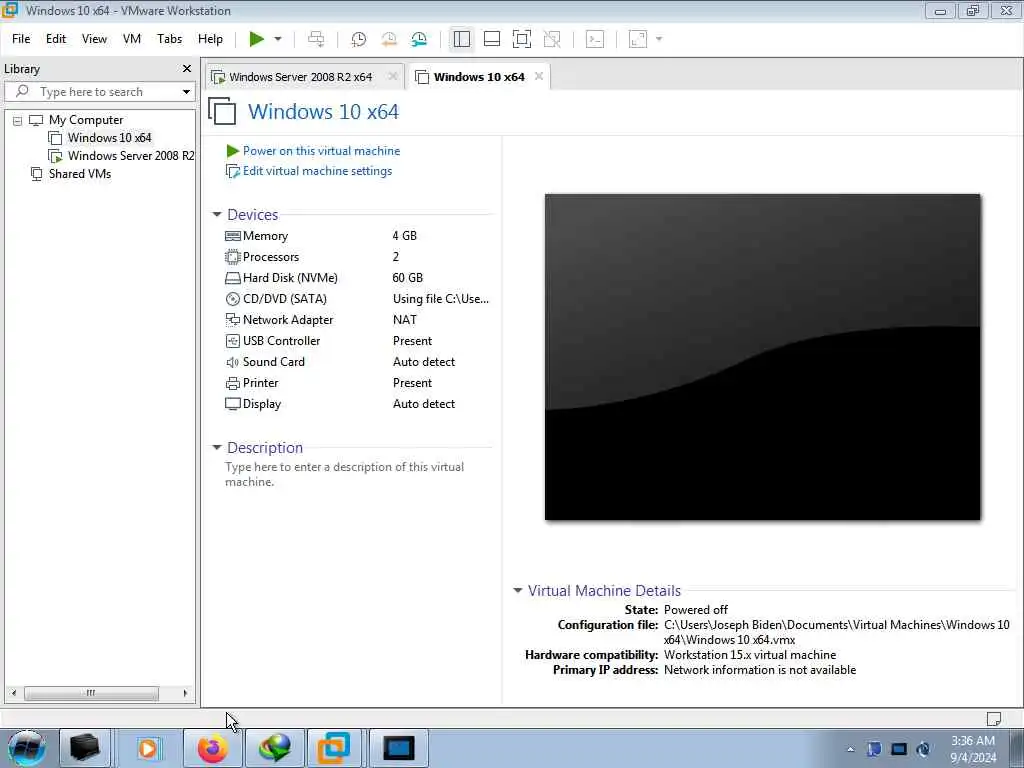Select Shared VMs in the library
The width and height of the screenshot is (1024, 768).
(x=71, y=174)
